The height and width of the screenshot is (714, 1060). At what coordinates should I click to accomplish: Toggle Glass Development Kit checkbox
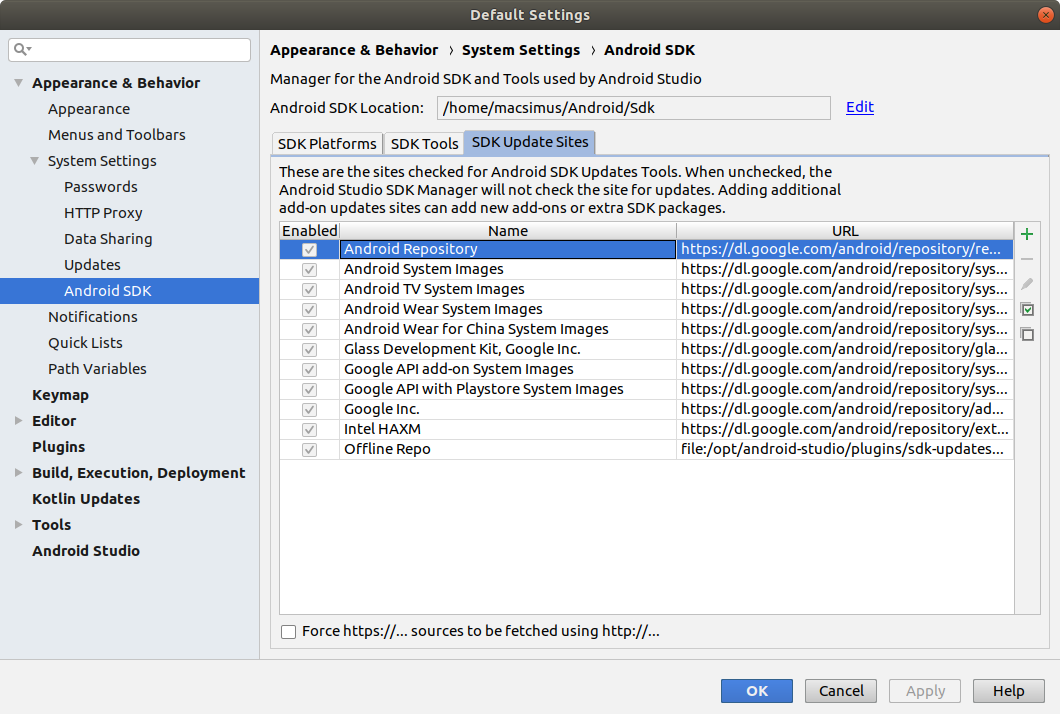pyautogui.click(x=310, y=350)
